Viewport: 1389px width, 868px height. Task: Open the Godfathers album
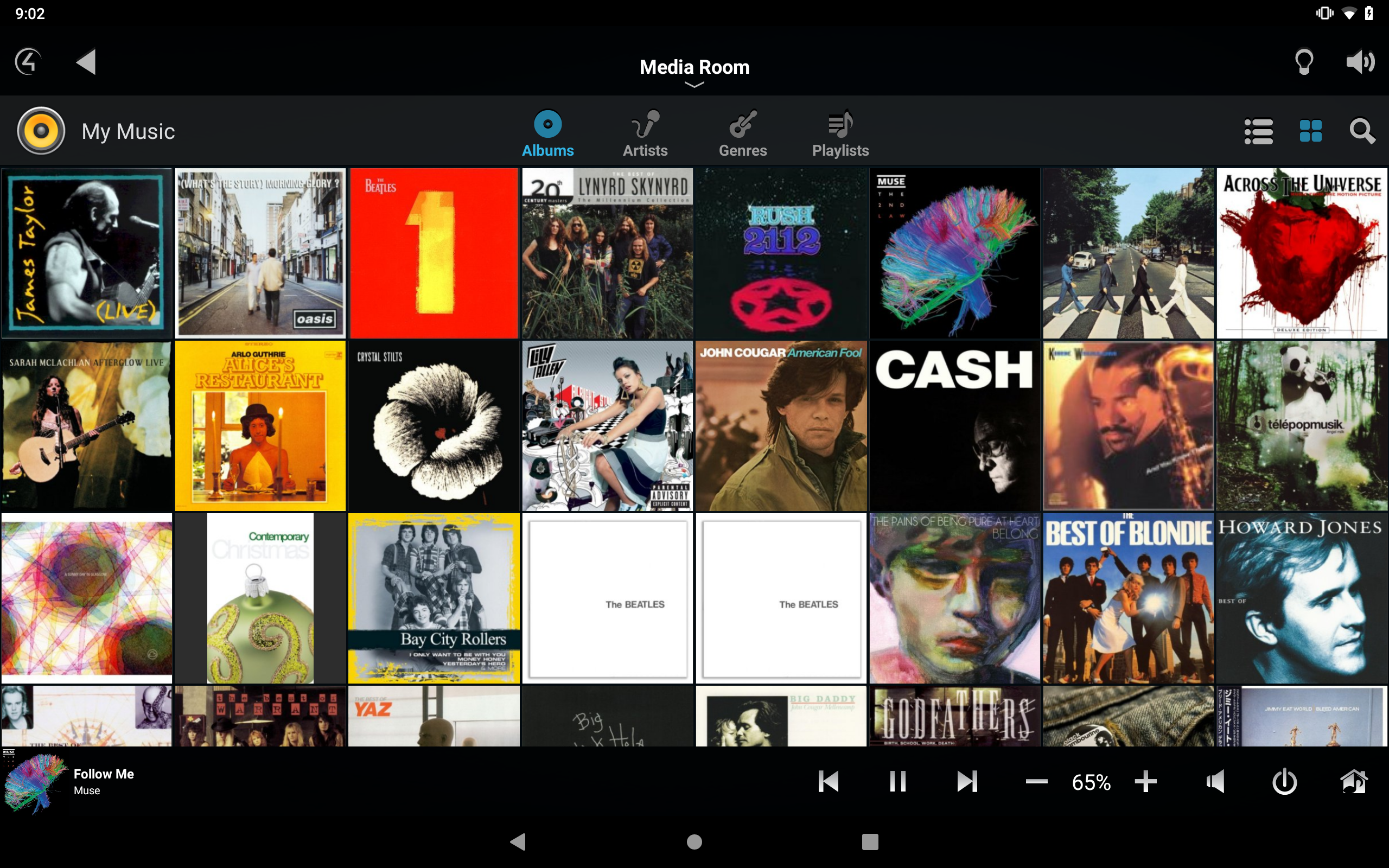(x=954, y=716)
